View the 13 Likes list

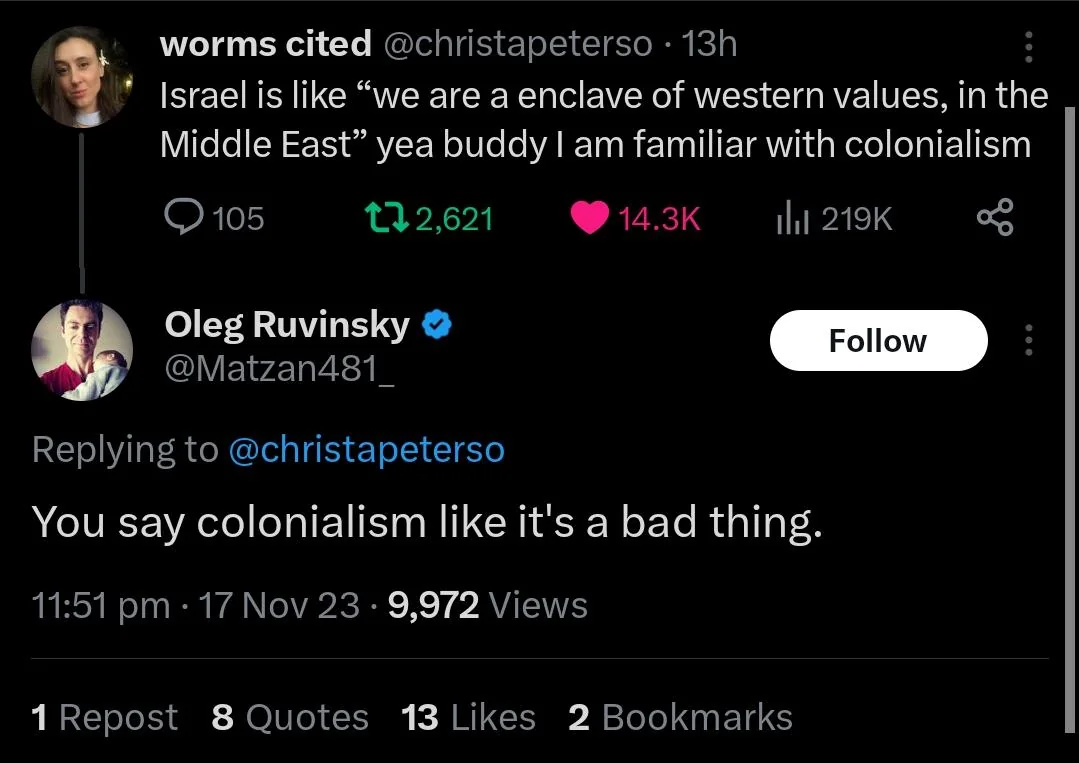pos(468,717)
